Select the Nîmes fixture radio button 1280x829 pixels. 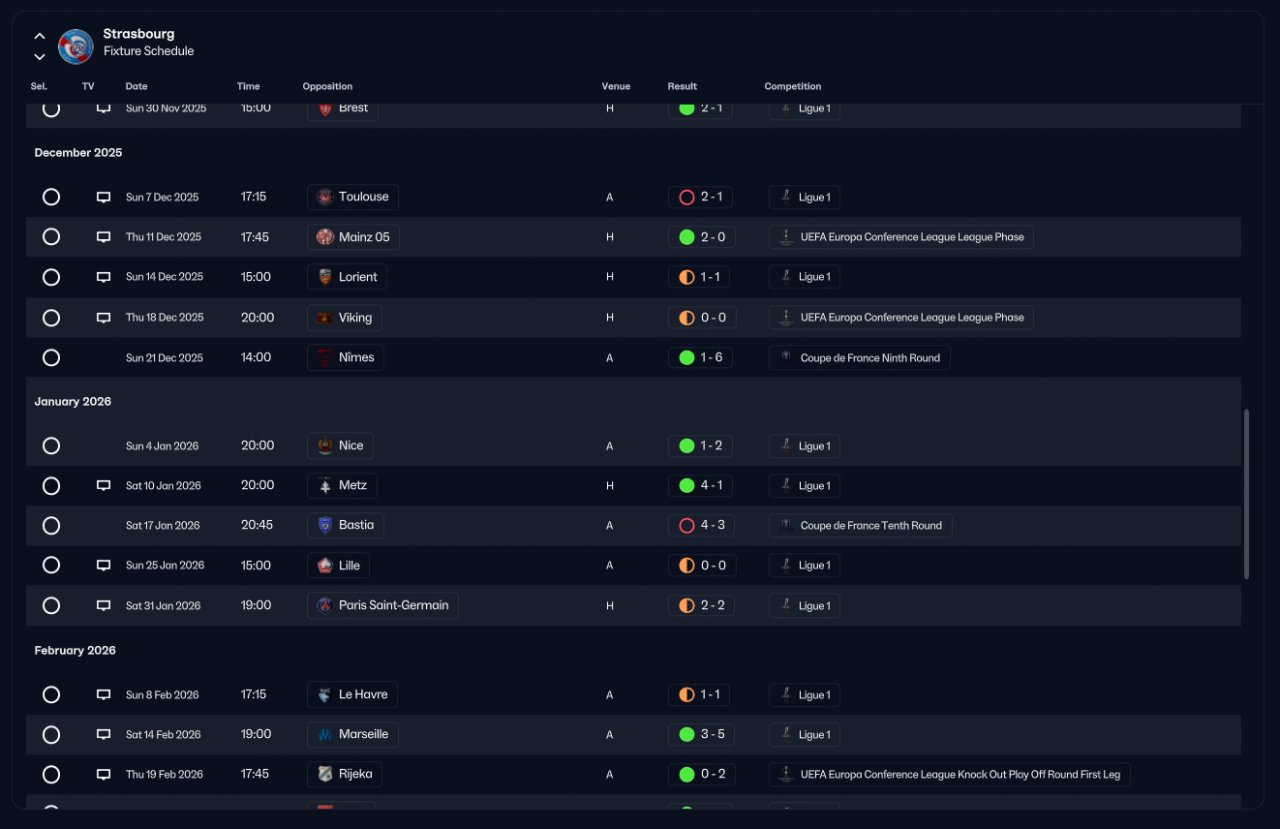[x=51, y=357]
